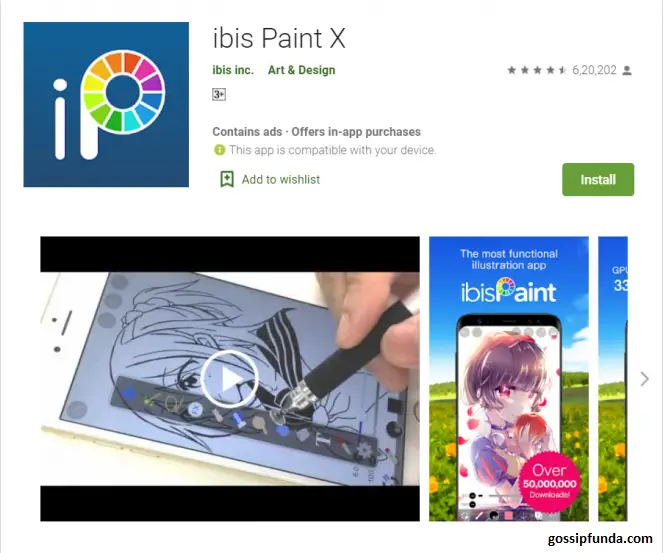Open the ibis inc. developer page

(233, 70)
